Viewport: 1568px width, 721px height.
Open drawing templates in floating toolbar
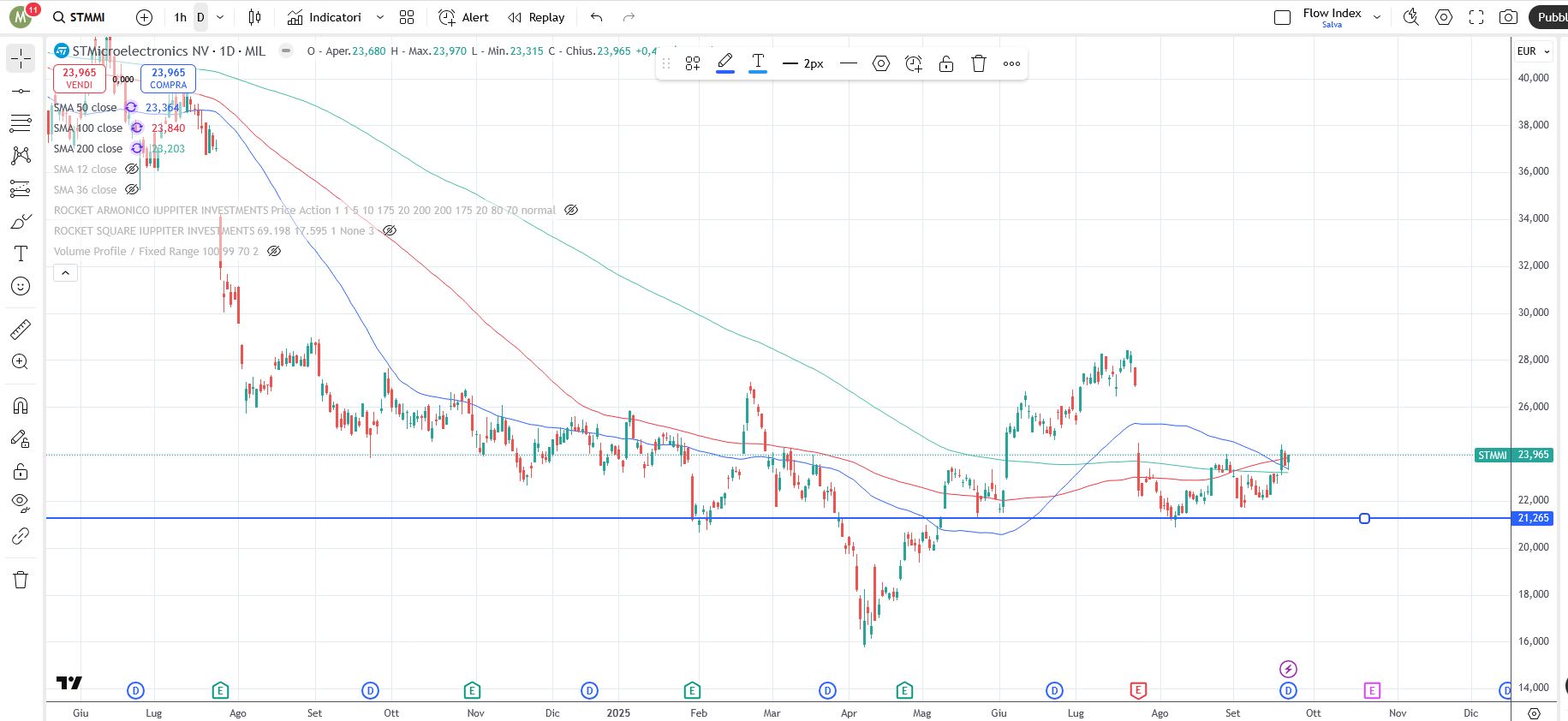coord(693,63)
